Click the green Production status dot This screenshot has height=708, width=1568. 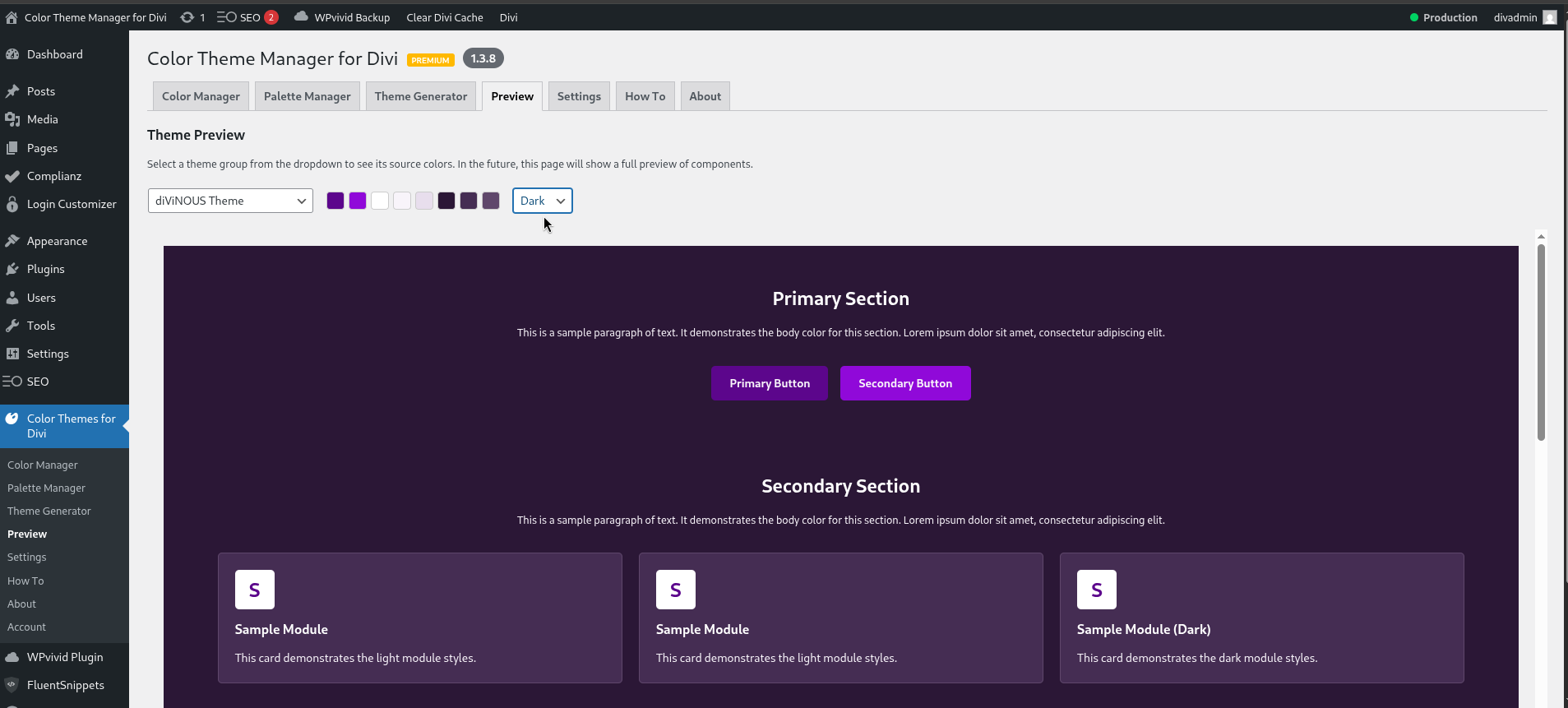click(1414, 17)
